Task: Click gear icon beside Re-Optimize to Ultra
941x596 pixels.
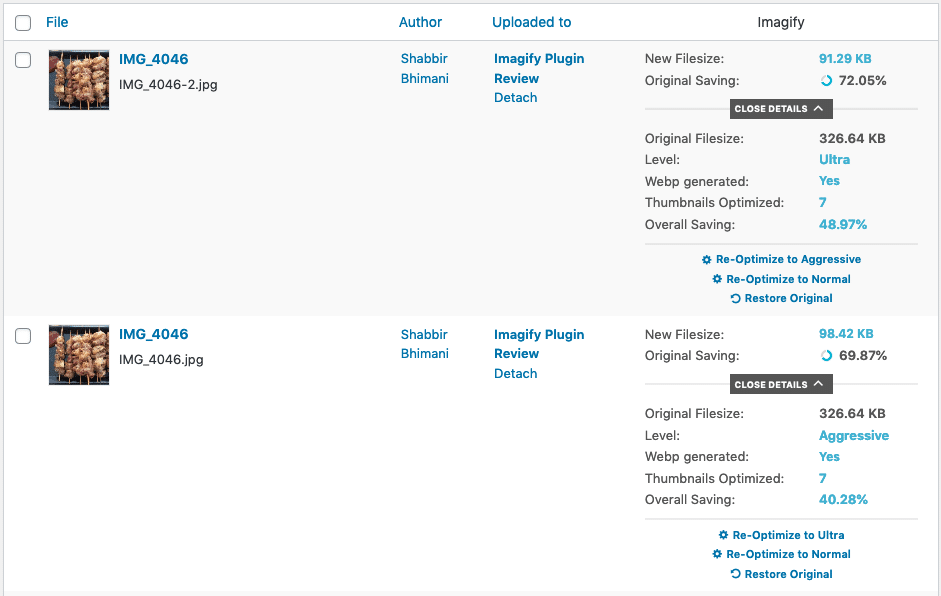Action: (x=723, y=535)
